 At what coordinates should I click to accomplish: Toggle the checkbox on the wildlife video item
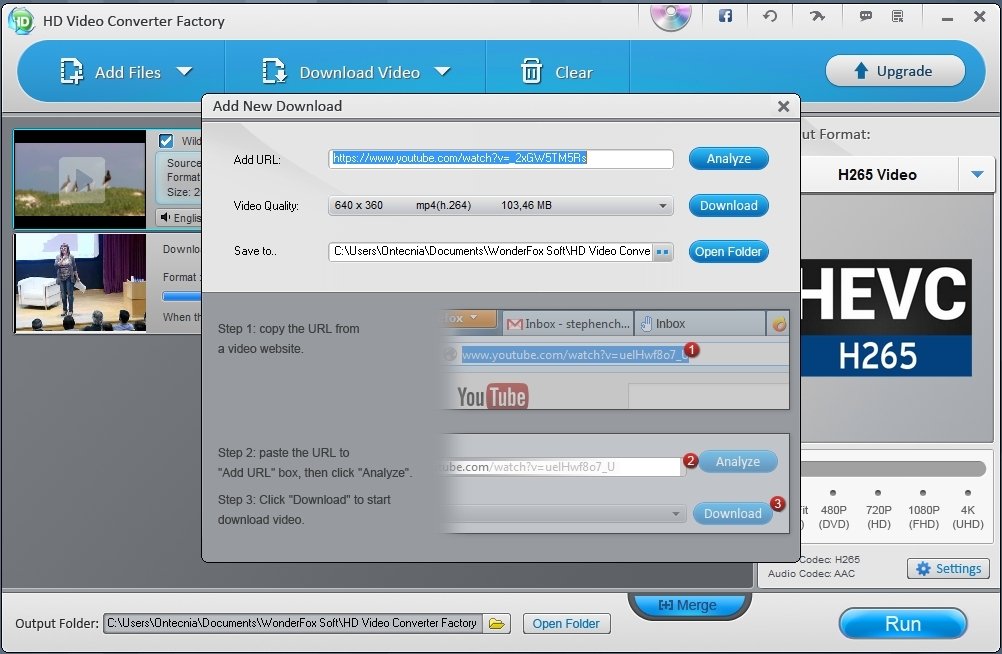click(x=166, y=141)
